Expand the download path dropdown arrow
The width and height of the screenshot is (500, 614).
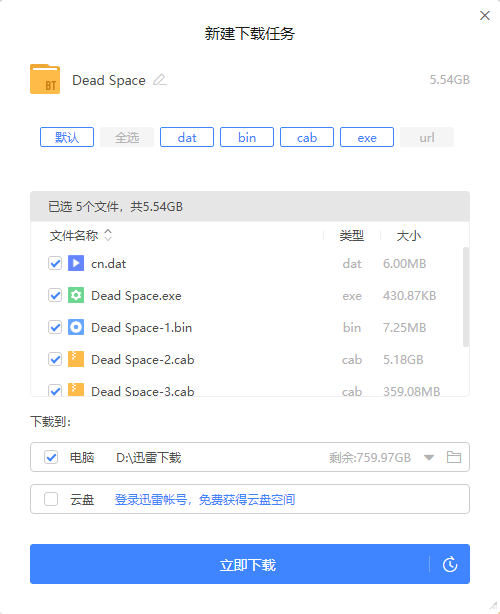coord(429,457)
